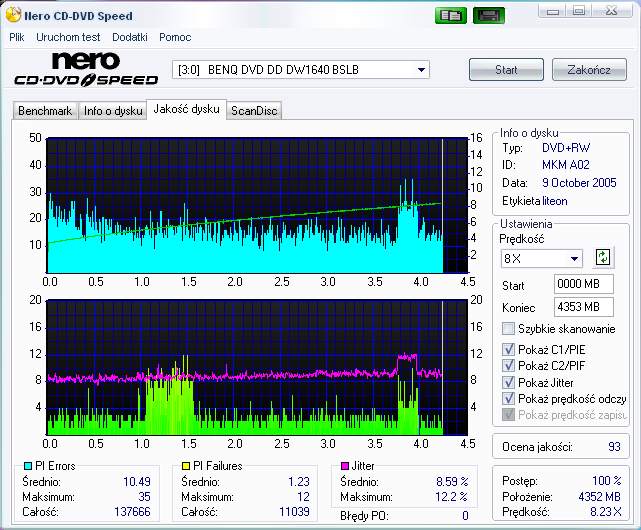Click the Nero CD-DVD Speed title bar icon

click(x=13, y=15)
